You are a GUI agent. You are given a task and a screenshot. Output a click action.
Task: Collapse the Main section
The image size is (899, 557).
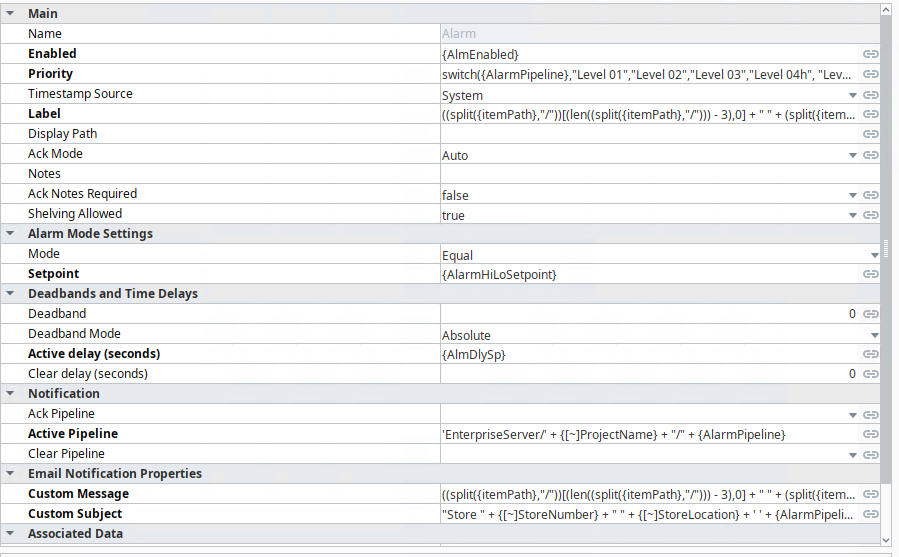(10, 14)
